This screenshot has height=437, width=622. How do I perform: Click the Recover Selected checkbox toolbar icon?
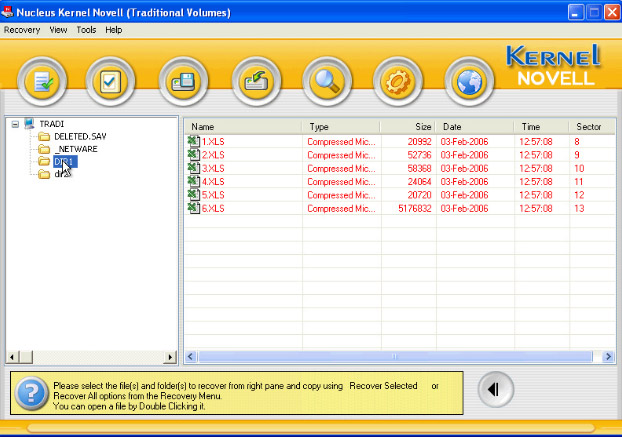coord(110,82)
